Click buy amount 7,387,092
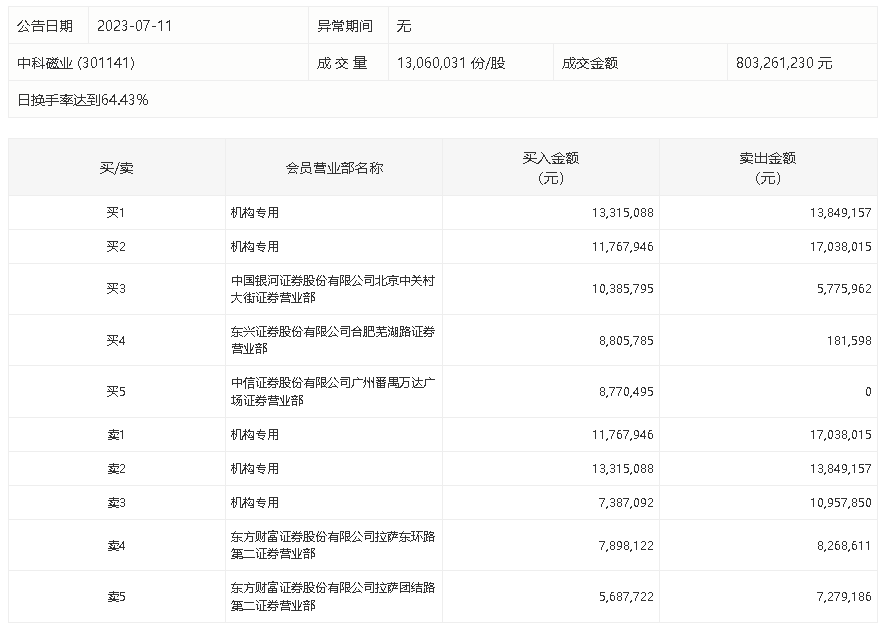Screen dimensions: 884x627 pyautogui.click(x=626, y=502)
